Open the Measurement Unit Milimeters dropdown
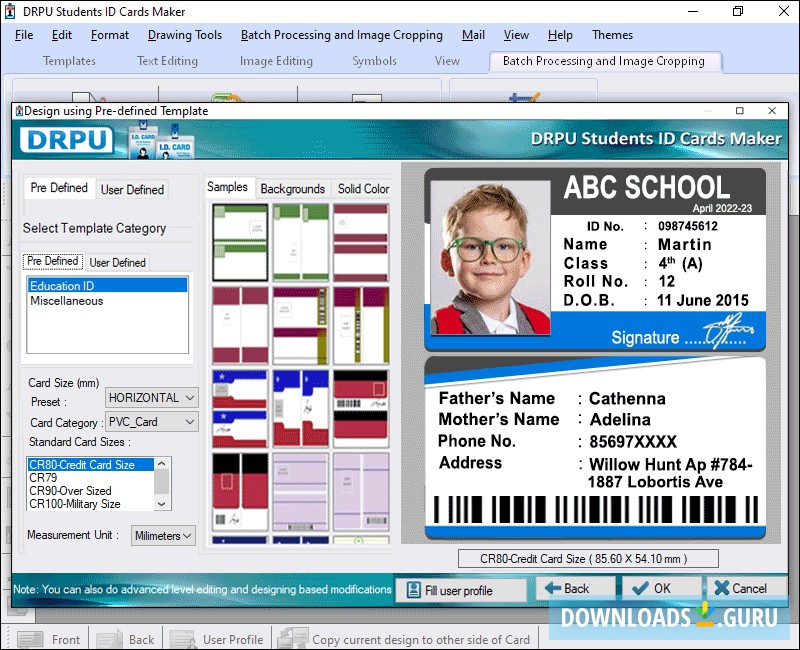 point(163,535)
